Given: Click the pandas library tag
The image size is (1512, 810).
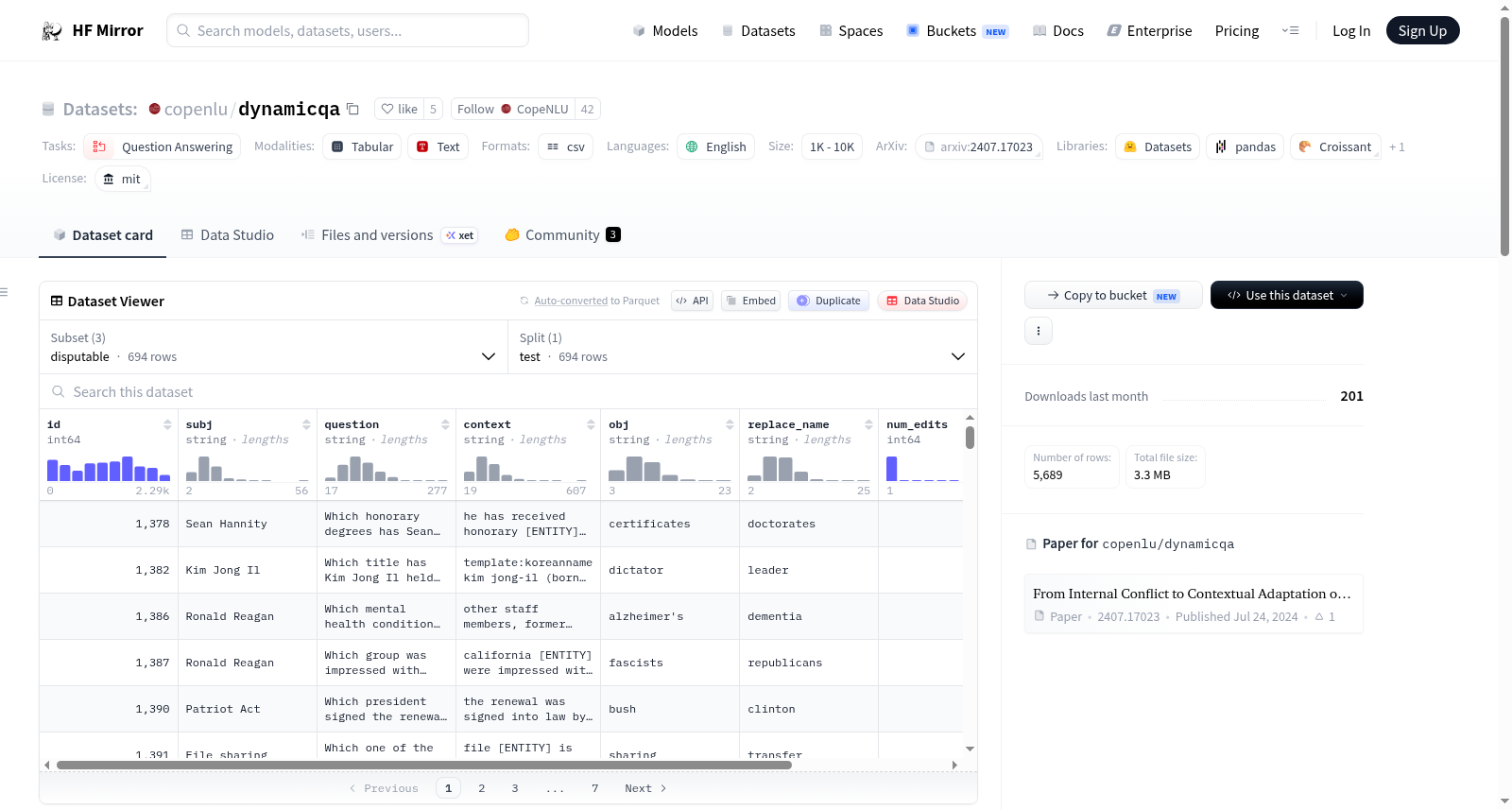Looking at the screenshot, I should (1245, 146).
